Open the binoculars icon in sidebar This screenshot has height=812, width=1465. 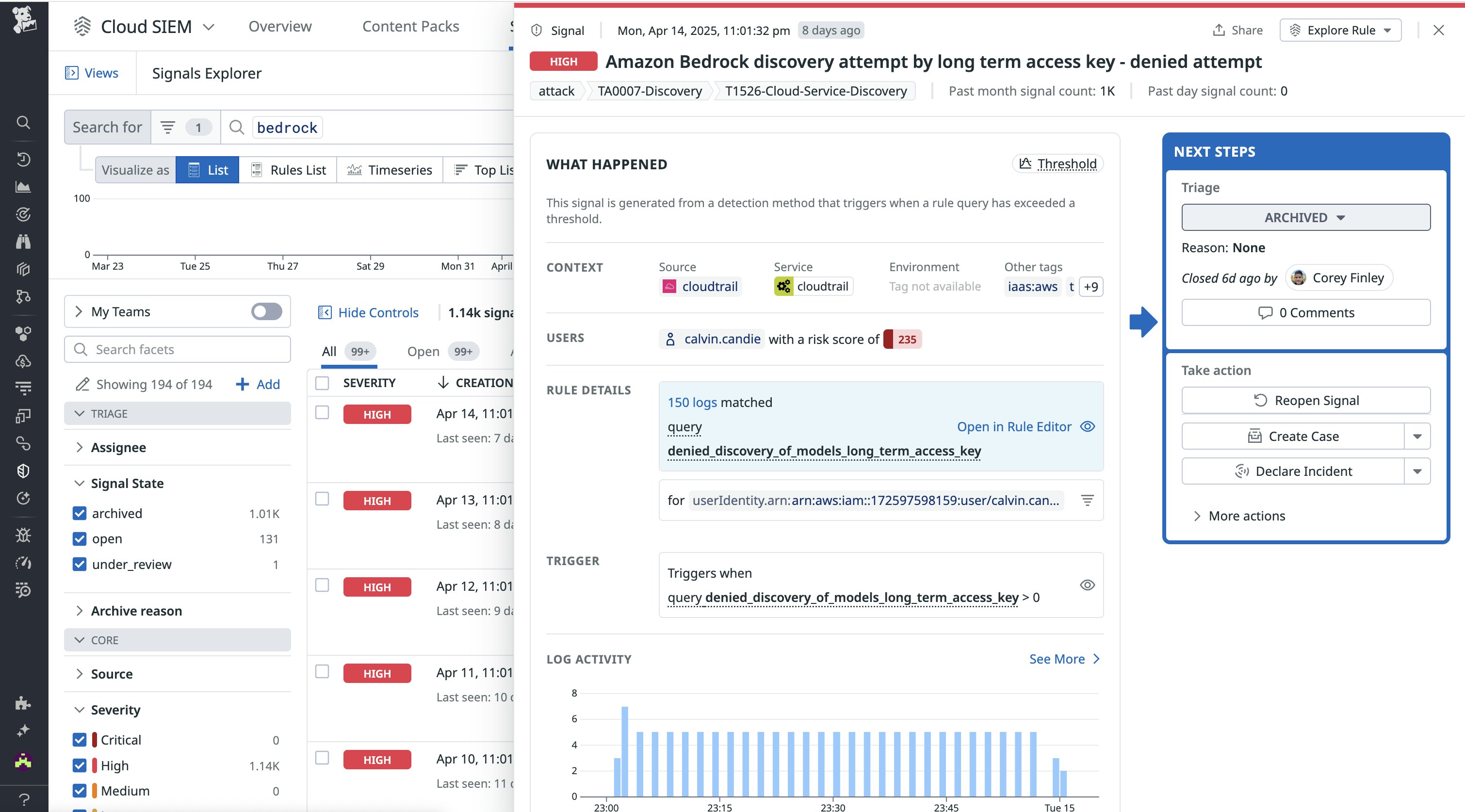23,242
